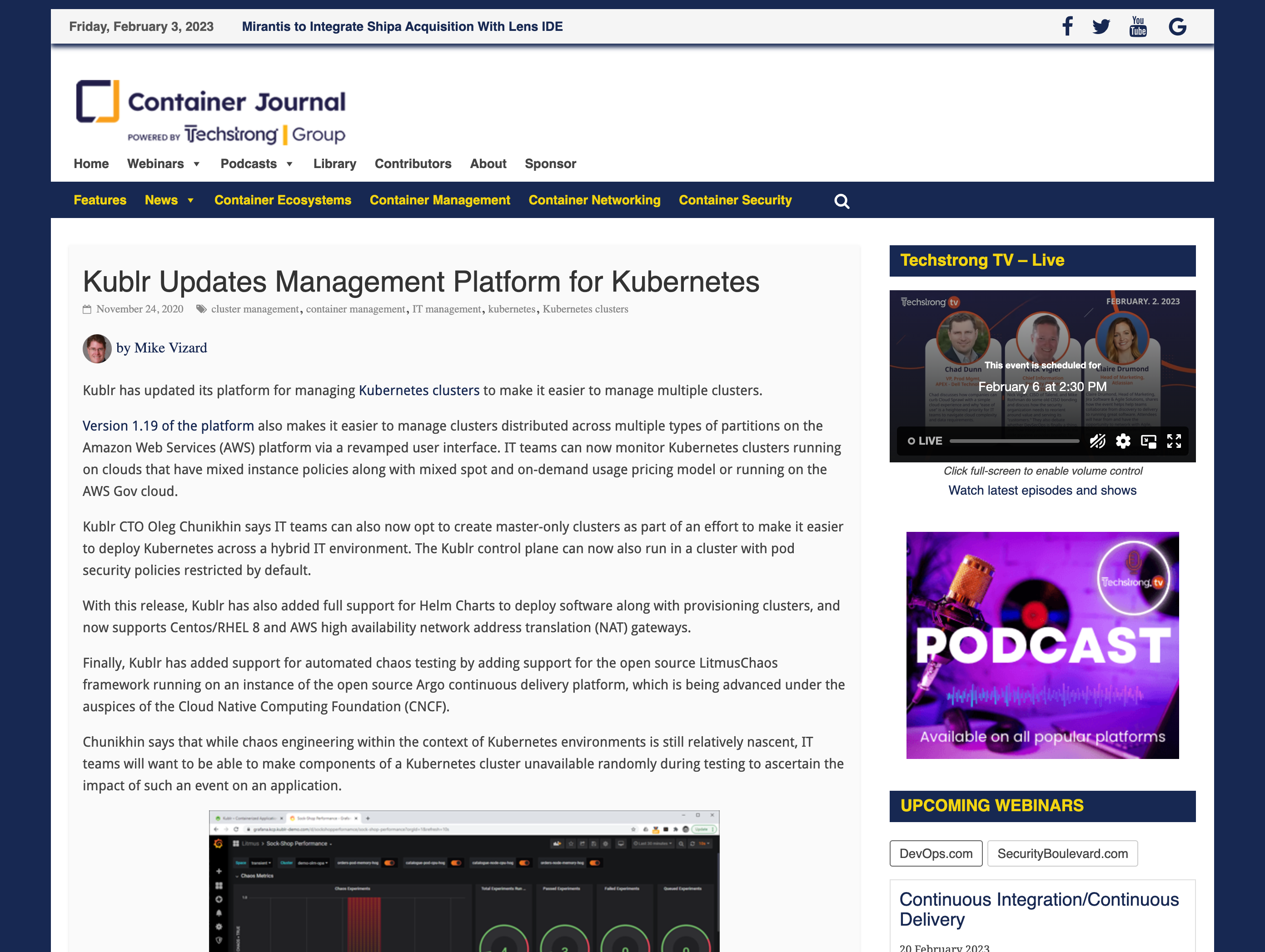
Task: Expand the Podcasts dropdown arrow
Action: pos(290,164)
